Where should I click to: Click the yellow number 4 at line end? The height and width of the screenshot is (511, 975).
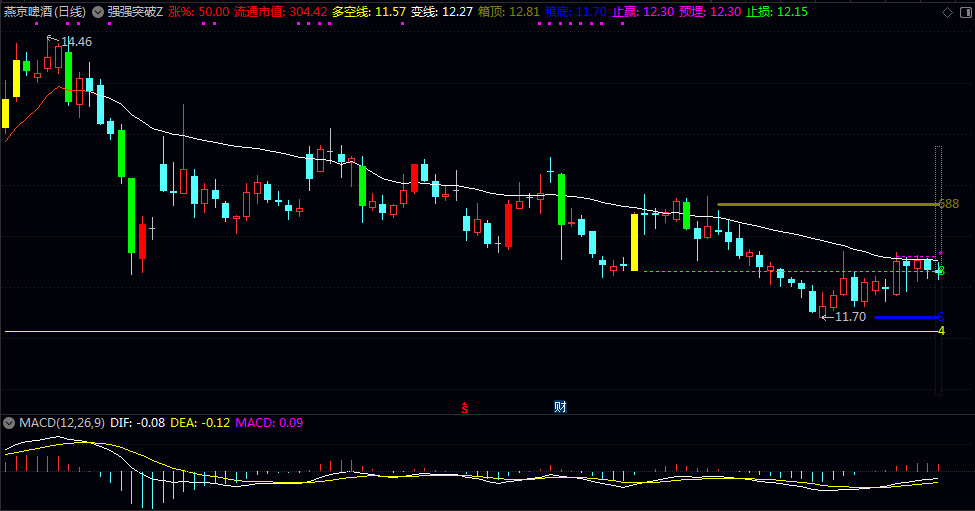point(941,331)
